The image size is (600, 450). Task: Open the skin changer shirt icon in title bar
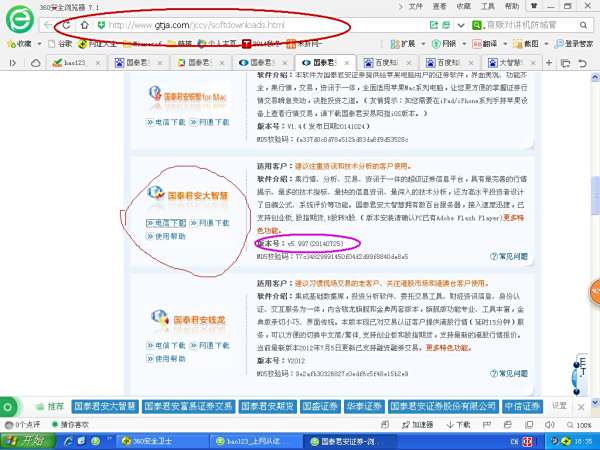click(x=534, y=6)
